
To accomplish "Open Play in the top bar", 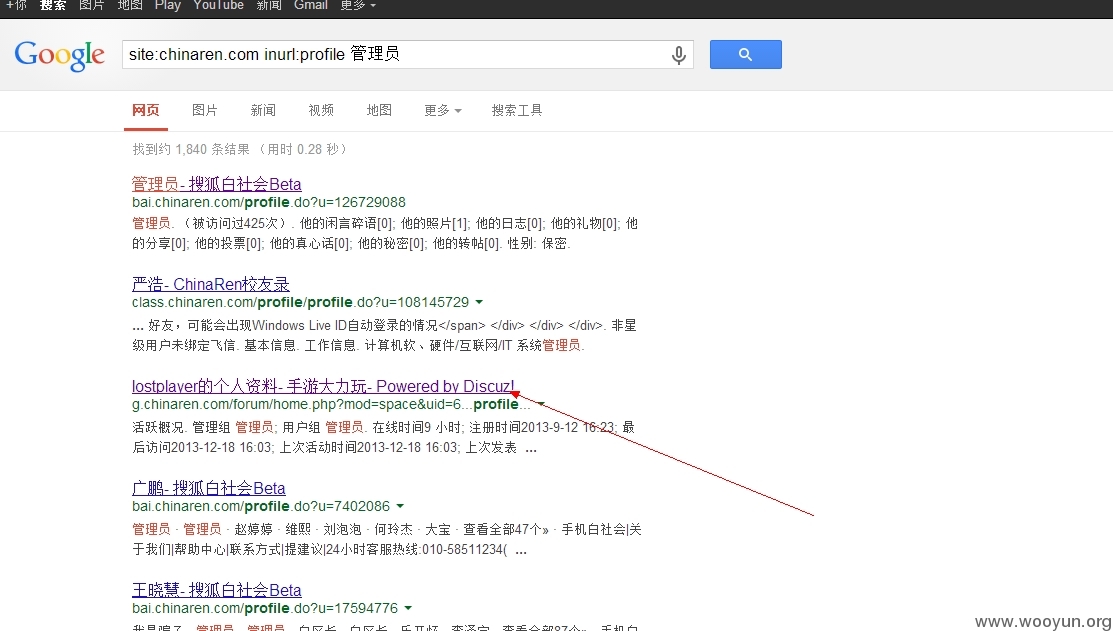I will coord(168,5).
